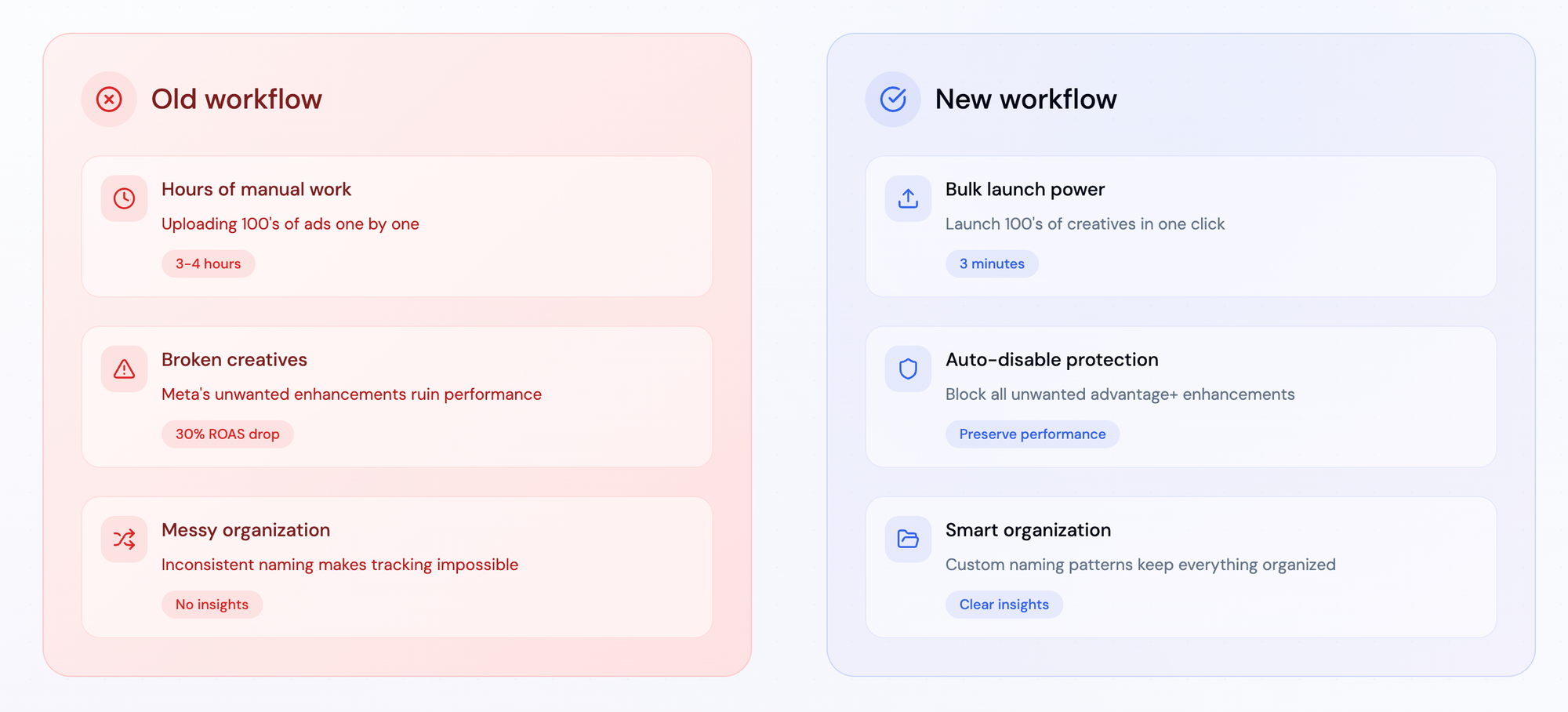Viewport: 1568px width, 712px height.
Task: Click the "30% ROAS drop" badge
Action: [x=227, y=434]
